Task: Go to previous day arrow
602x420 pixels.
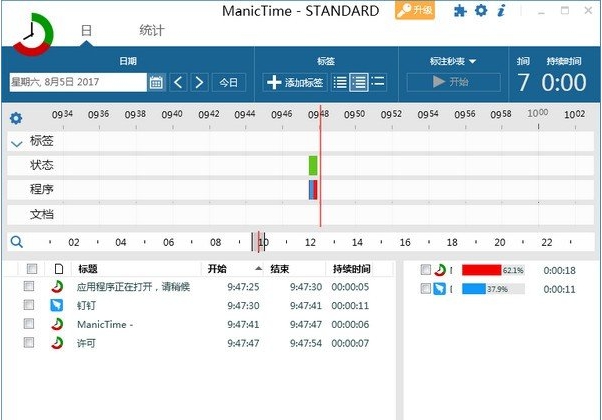Action: point(178,82)
